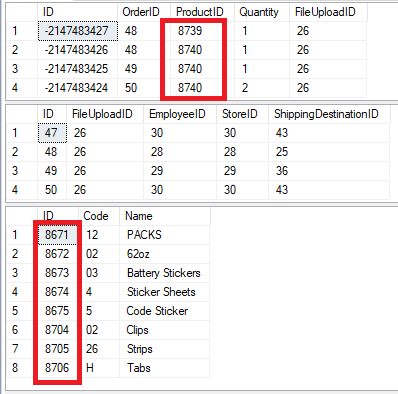The image size is (398, 394).
Task: Select Code 02 in the Clips row
Action: (99, 330)
